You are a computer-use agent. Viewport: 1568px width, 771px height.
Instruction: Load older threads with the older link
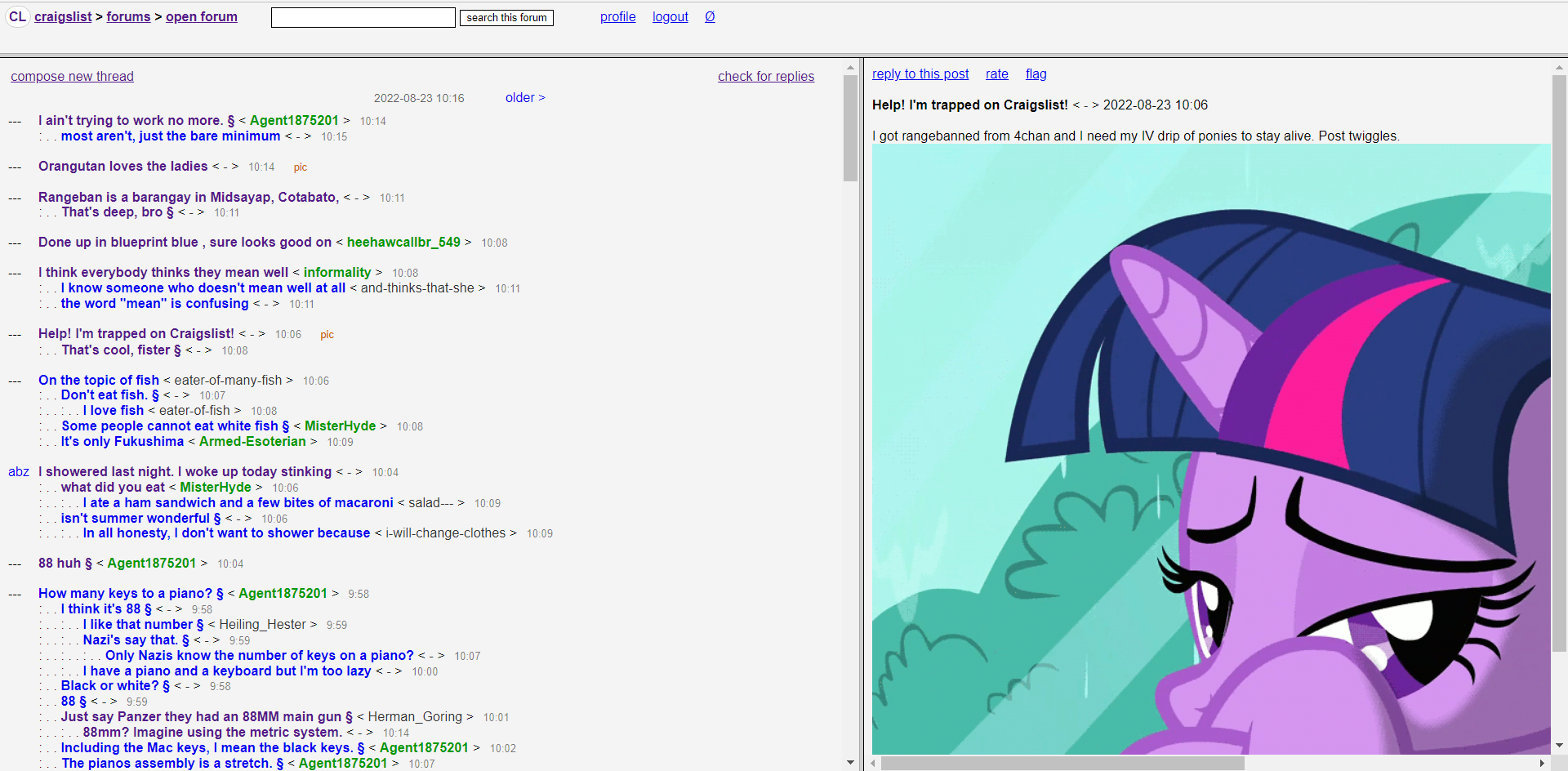[x=525, y=97]
